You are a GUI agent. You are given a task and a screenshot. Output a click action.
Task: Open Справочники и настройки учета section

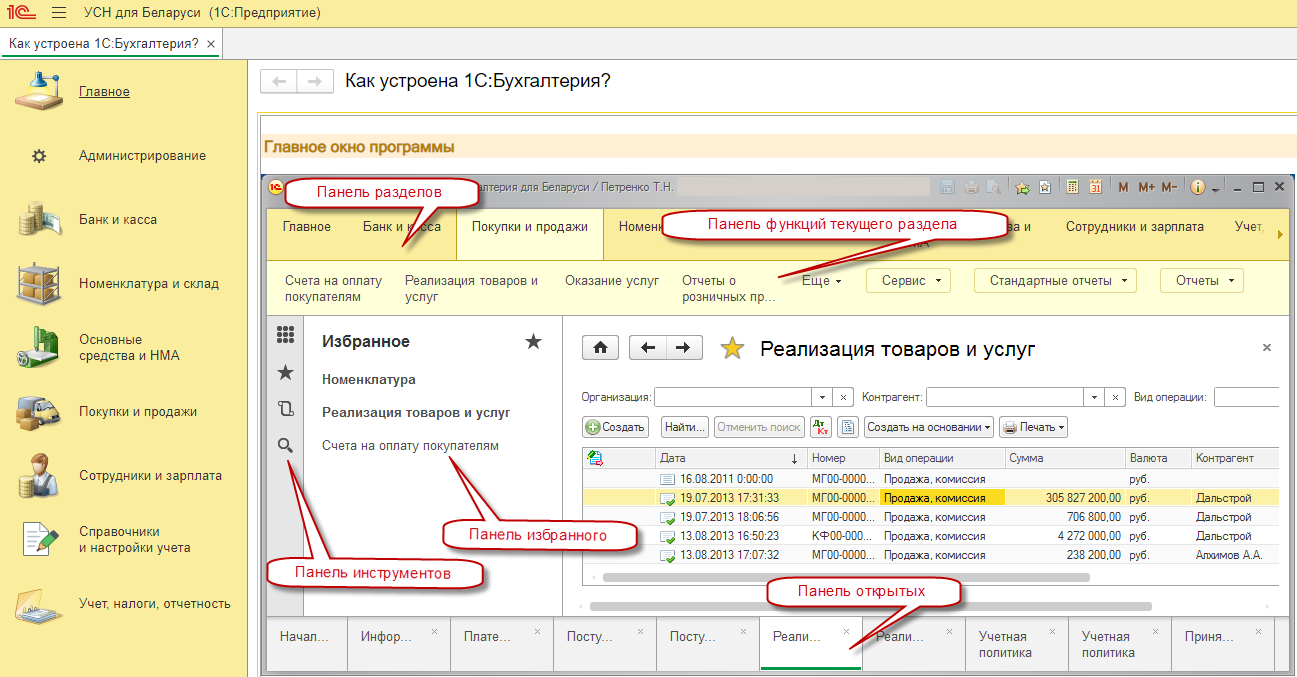(134, 539)
